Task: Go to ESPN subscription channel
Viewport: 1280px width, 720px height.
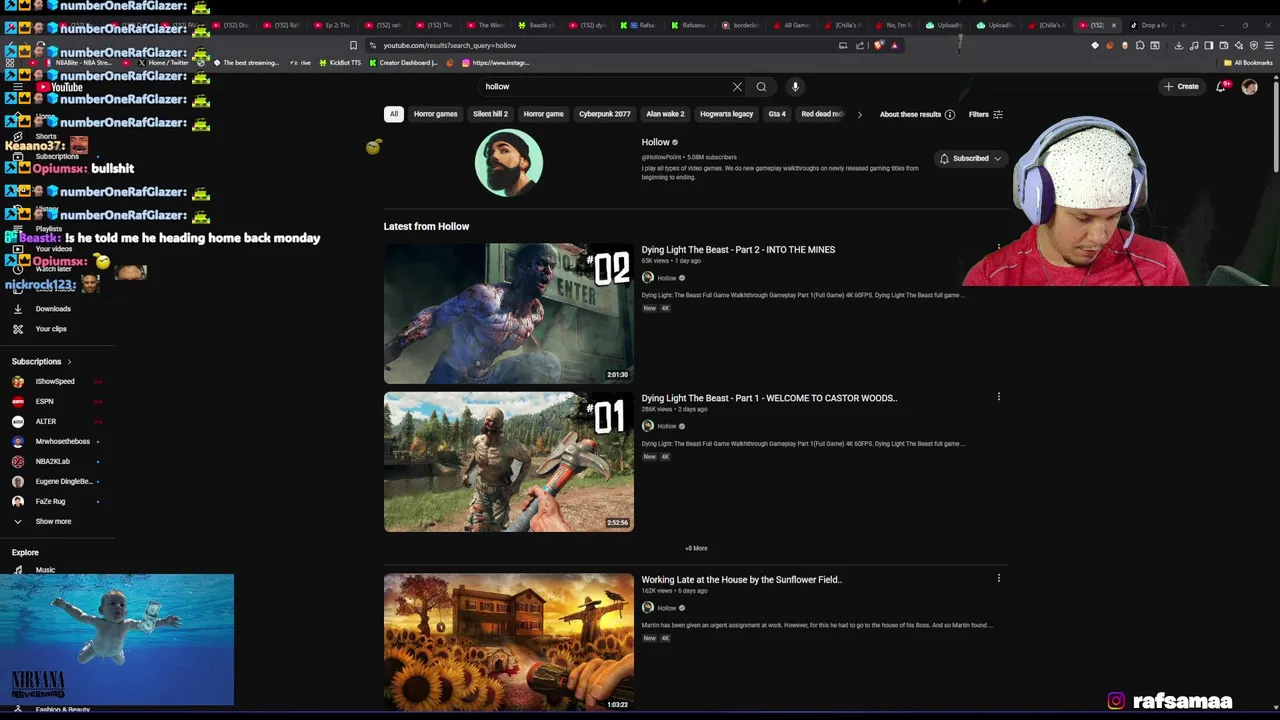Action: (45, 401)
